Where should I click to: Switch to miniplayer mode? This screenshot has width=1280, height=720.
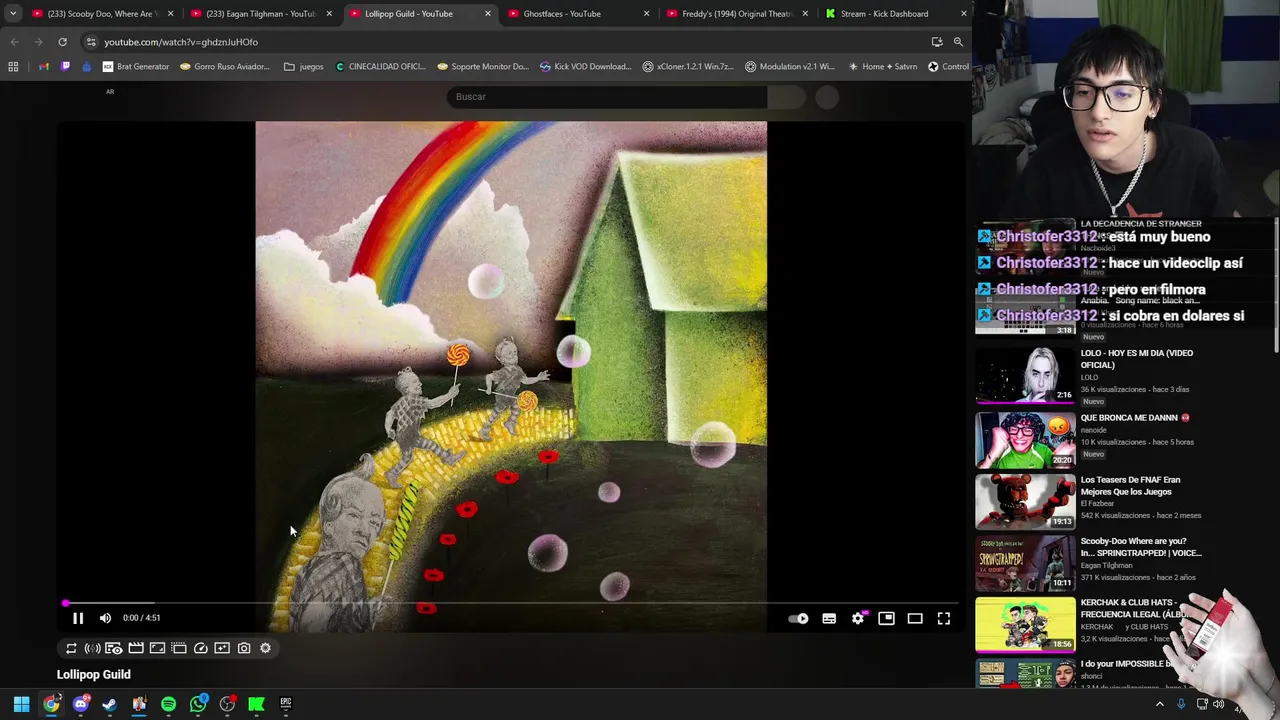pyautogui.click(x=886, y=619)
